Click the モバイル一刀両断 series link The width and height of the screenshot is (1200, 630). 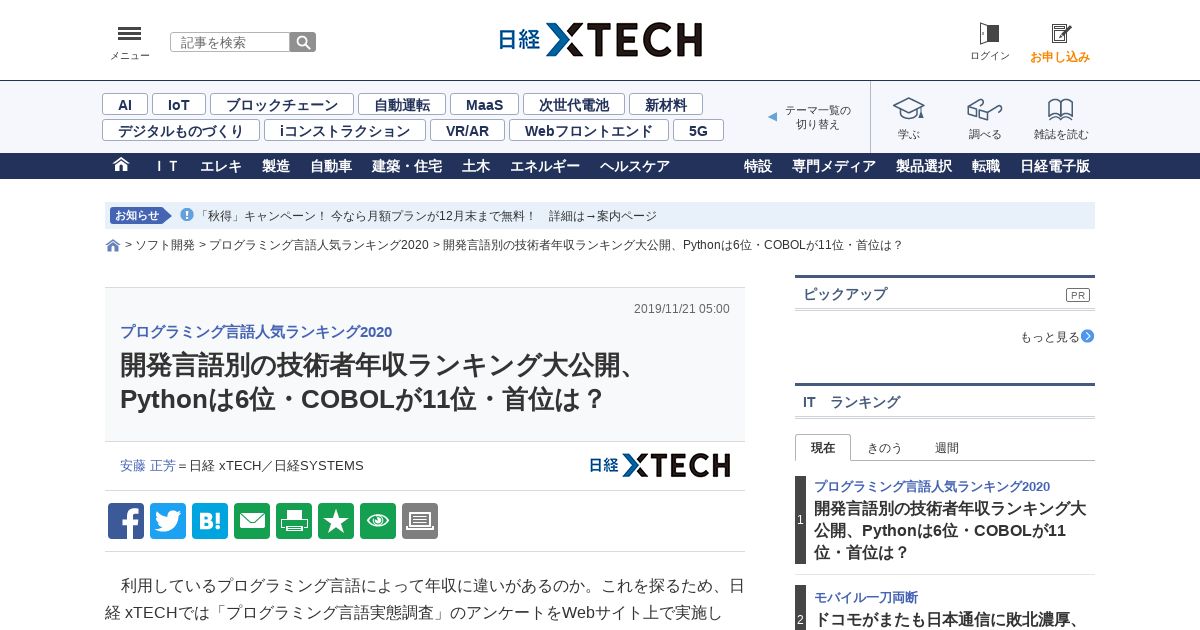[x=866, y=597]
